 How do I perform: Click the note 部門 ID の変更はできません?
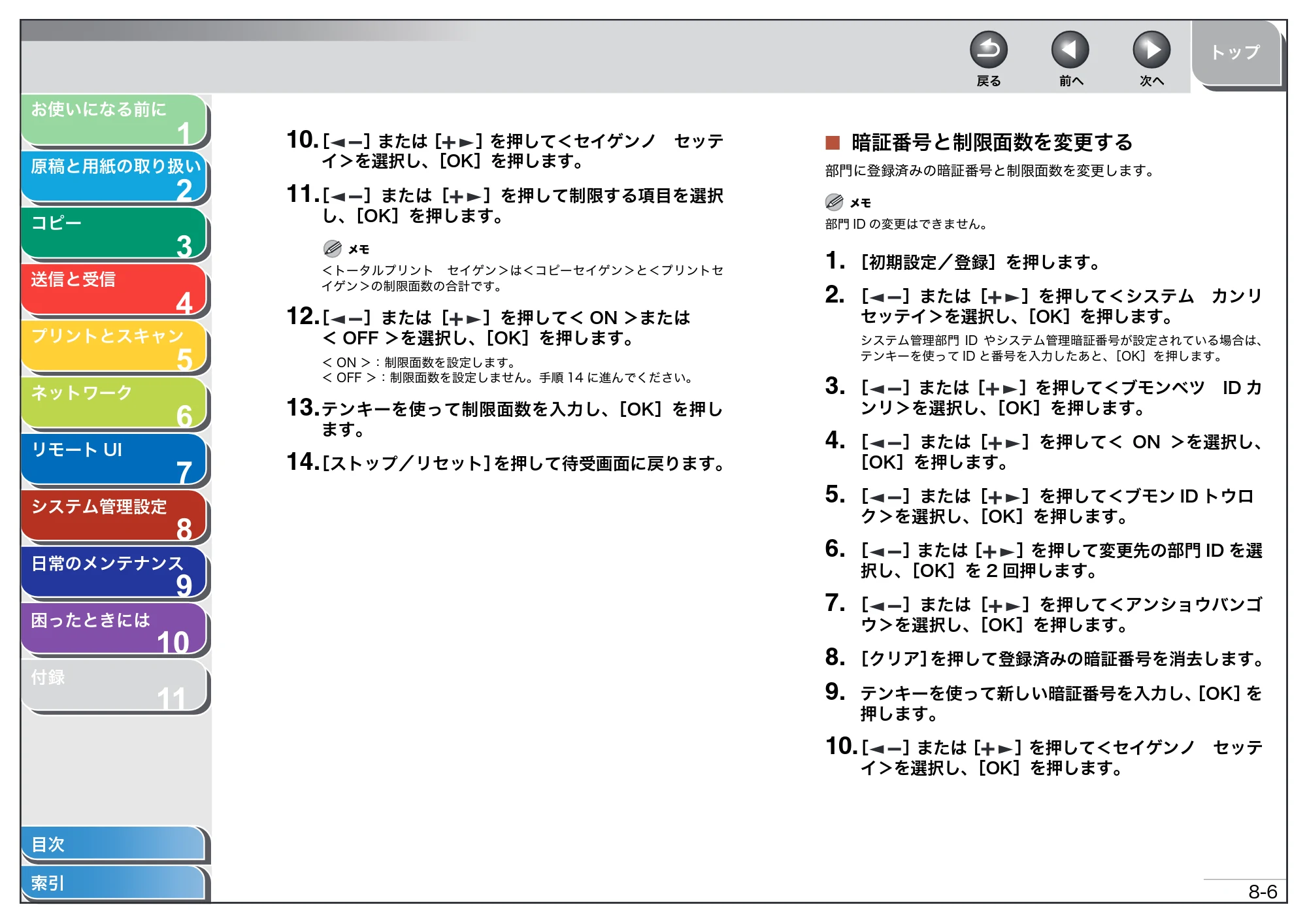(906, 224)
